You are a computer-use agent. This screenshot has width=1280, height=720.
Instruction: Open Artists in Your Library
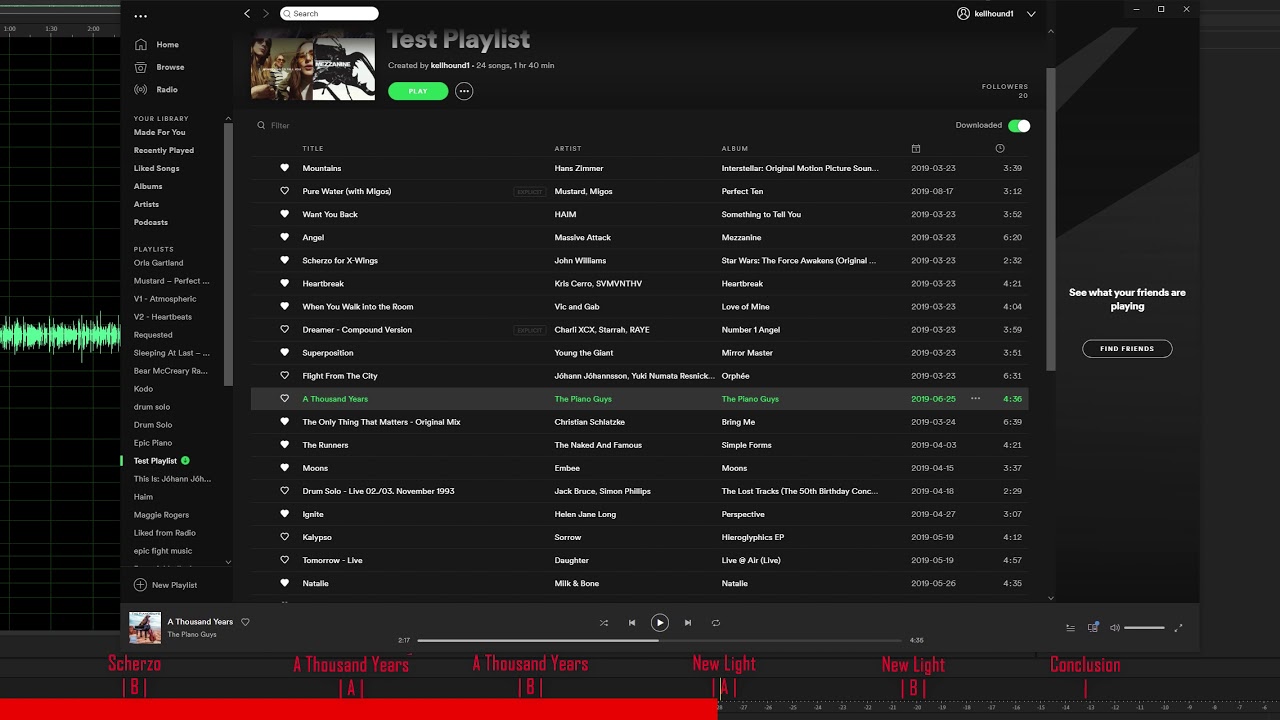[x=146, y=205]
